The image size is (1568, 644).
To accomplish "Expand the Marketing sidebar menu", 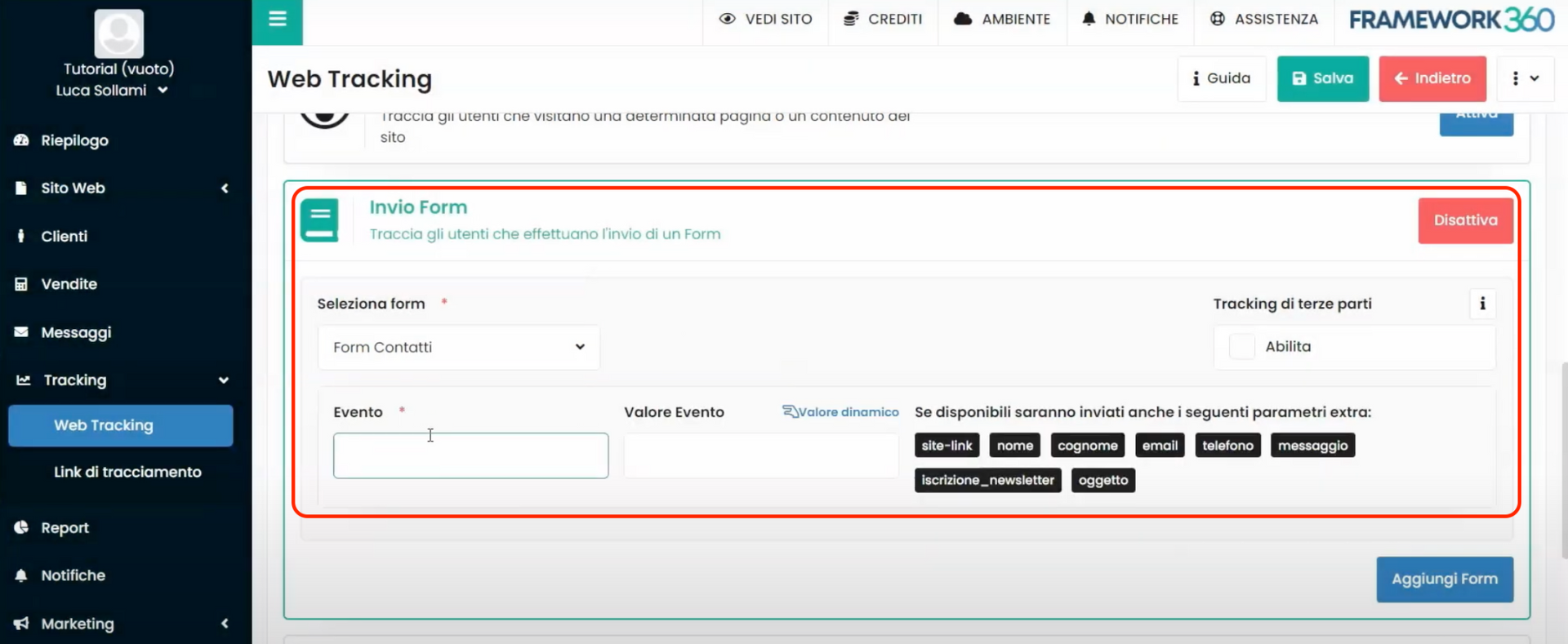I will pyautogui.click(x=121, y=624).
